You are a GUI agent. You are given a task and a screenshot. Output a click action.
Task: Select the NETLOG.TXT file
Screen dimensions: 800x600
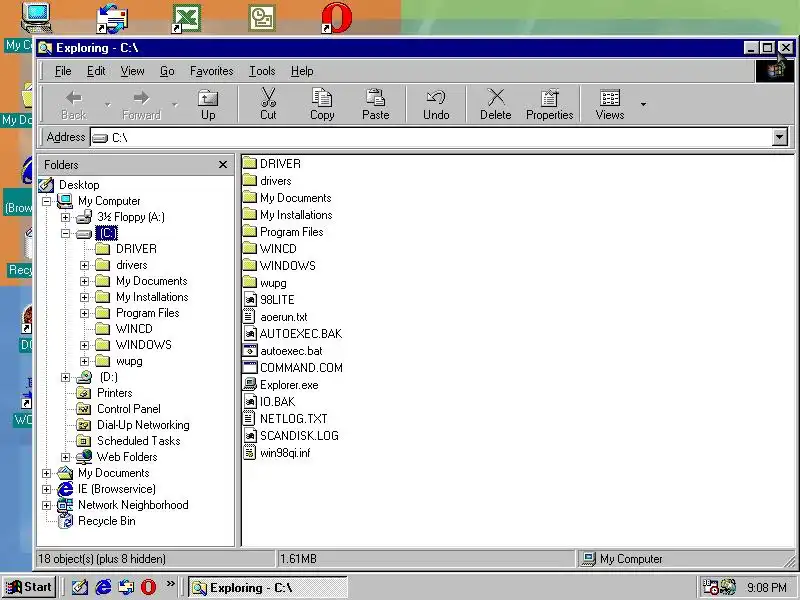point(285,419)
